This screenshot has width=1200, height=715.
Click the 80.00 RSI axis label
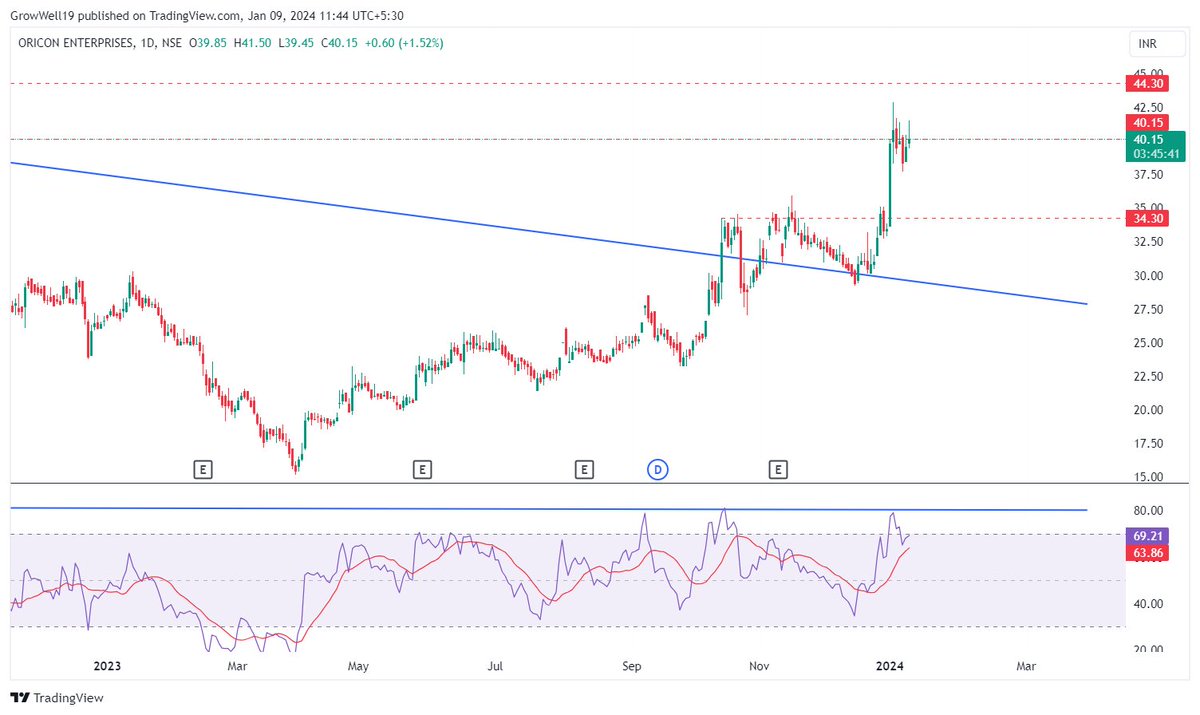(1150, 511)
